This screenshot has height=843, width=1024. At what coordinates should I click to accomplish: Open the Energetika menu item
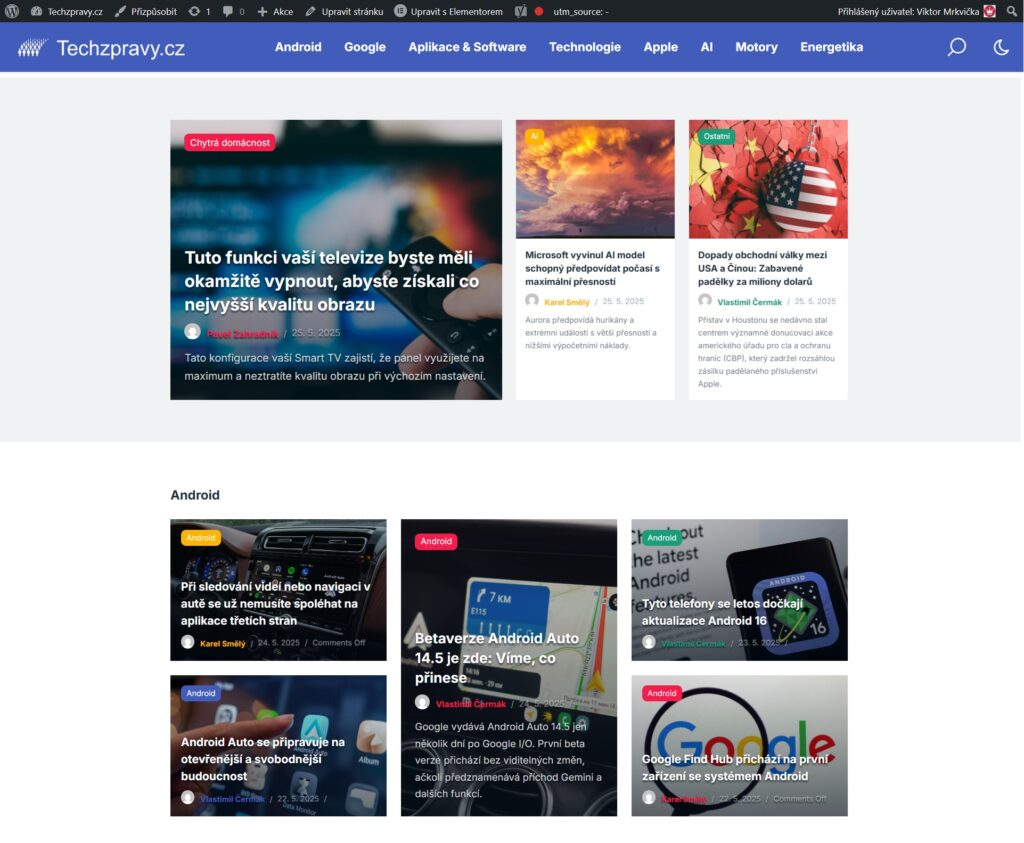(832, 47)
